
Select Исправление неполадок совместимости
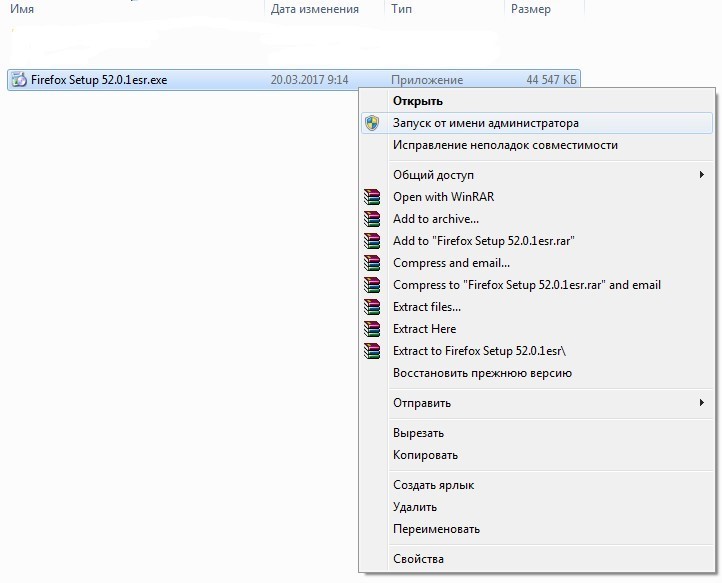[x=505, y=145]
